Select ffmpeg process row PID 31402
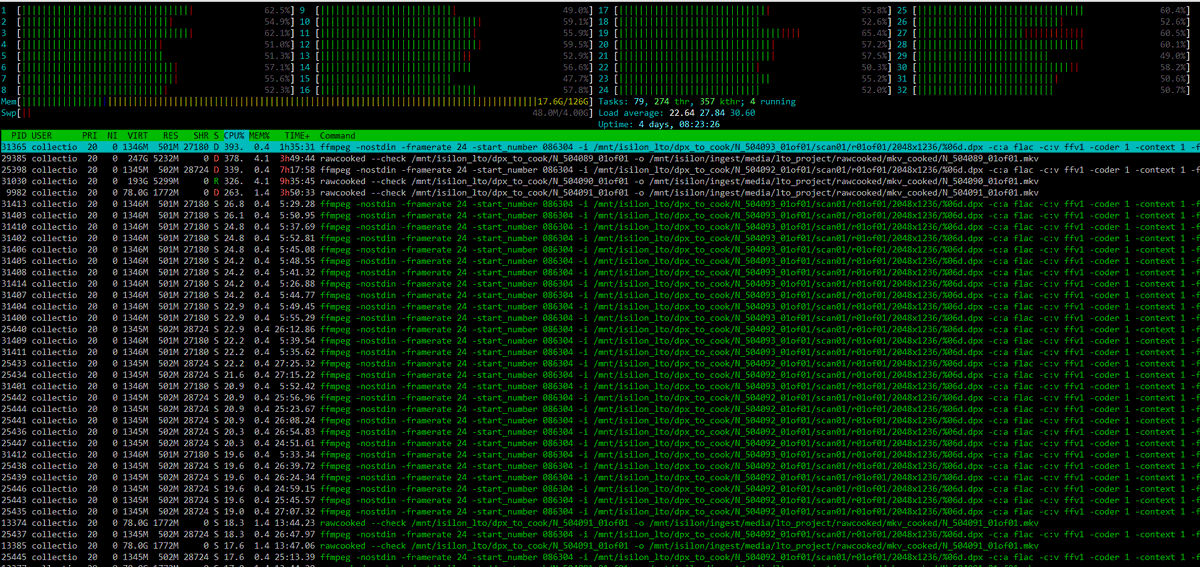This screenshot has height=567, width=1200. pyautogui.click(x=600, y=238)
